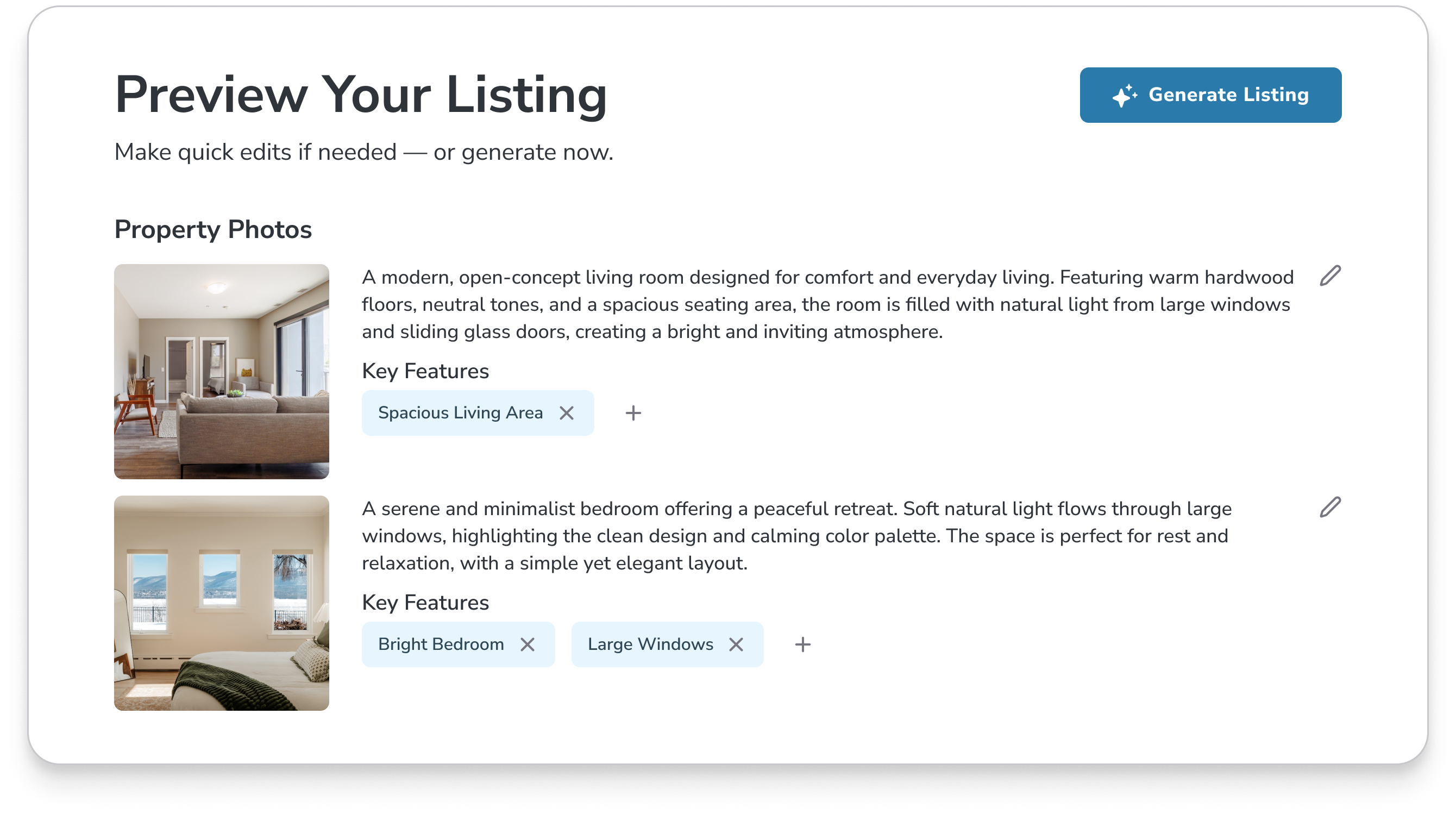Remove the Bright Bedroom feature tag
1456x814 pixels.
point(528,644)
